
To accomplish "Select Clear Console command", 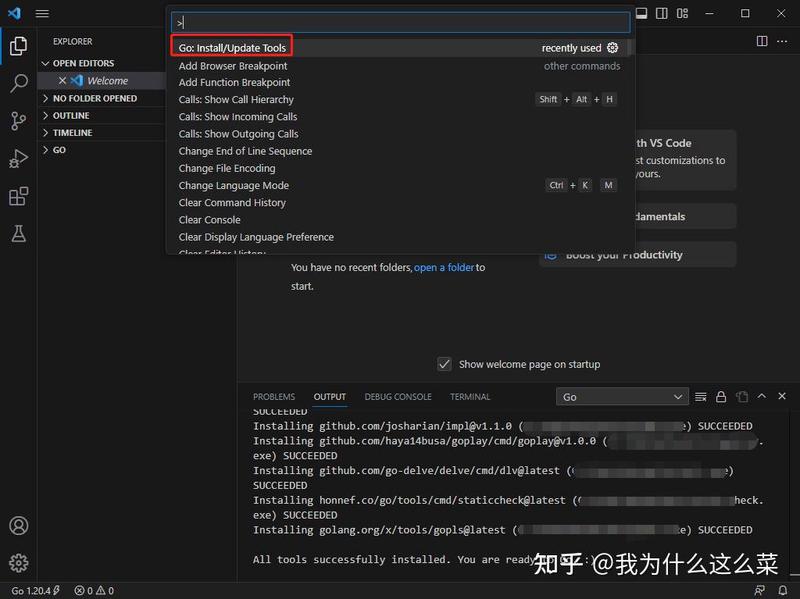I will 401,220.
